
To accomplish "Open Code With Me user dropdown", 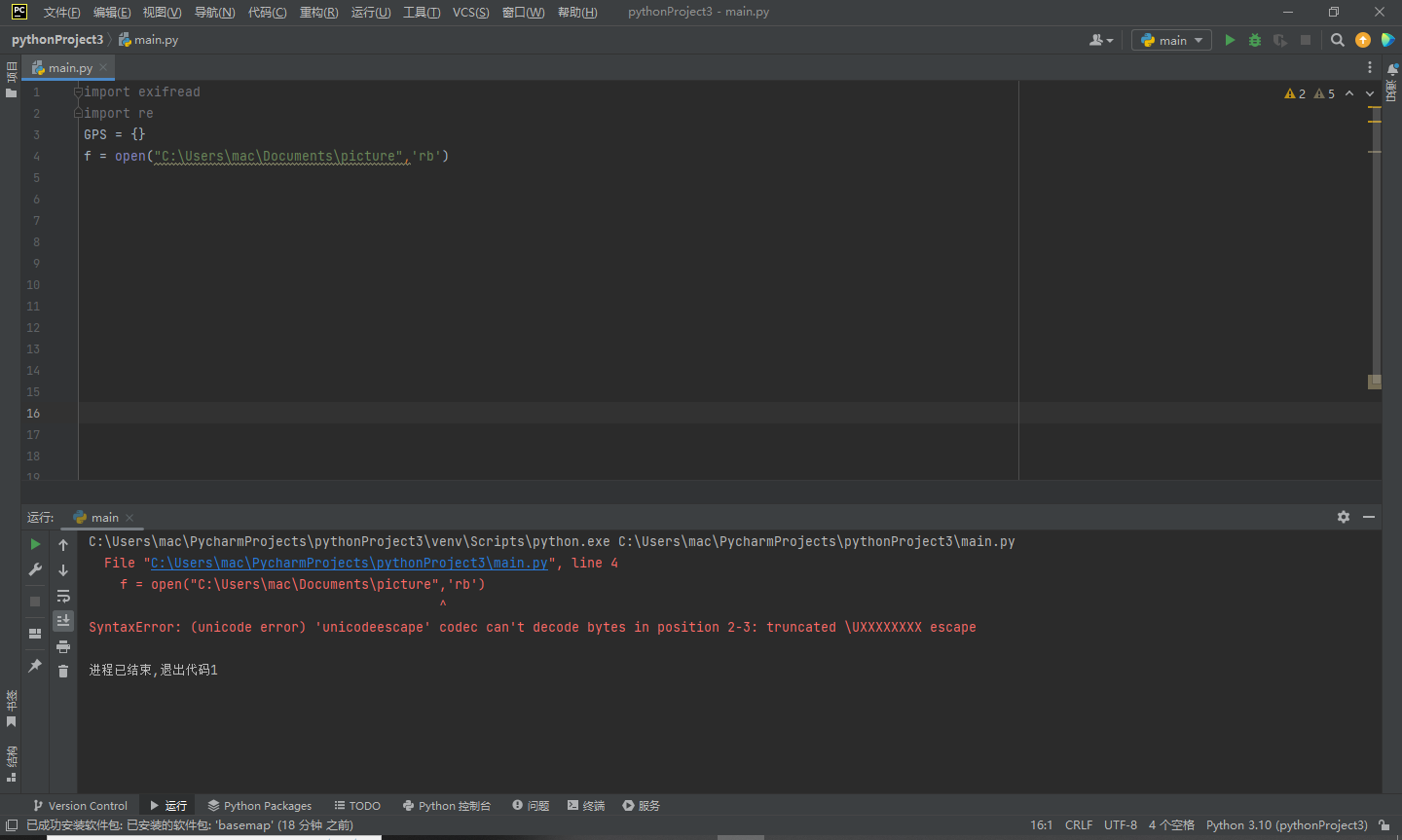I will (x=1101, y=40).
